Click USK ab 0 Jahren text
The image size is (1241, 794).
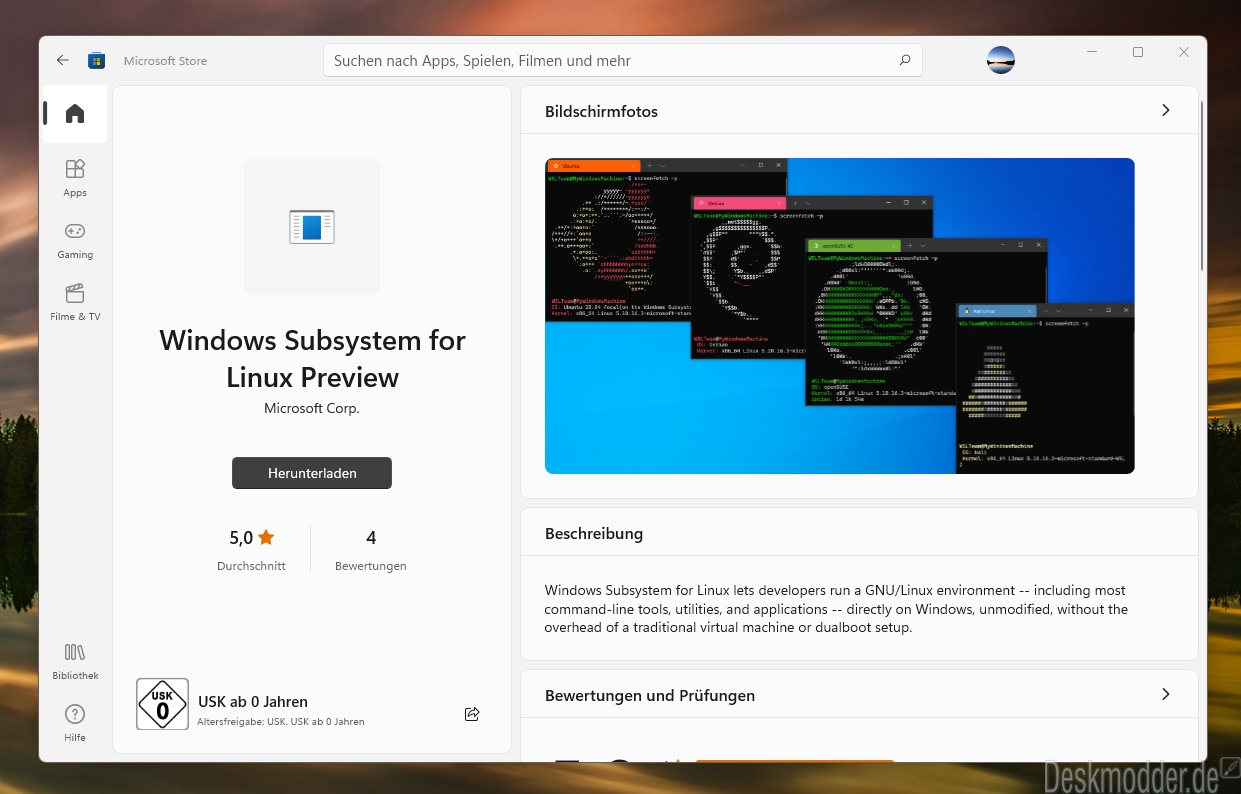[x=253, y=702]
